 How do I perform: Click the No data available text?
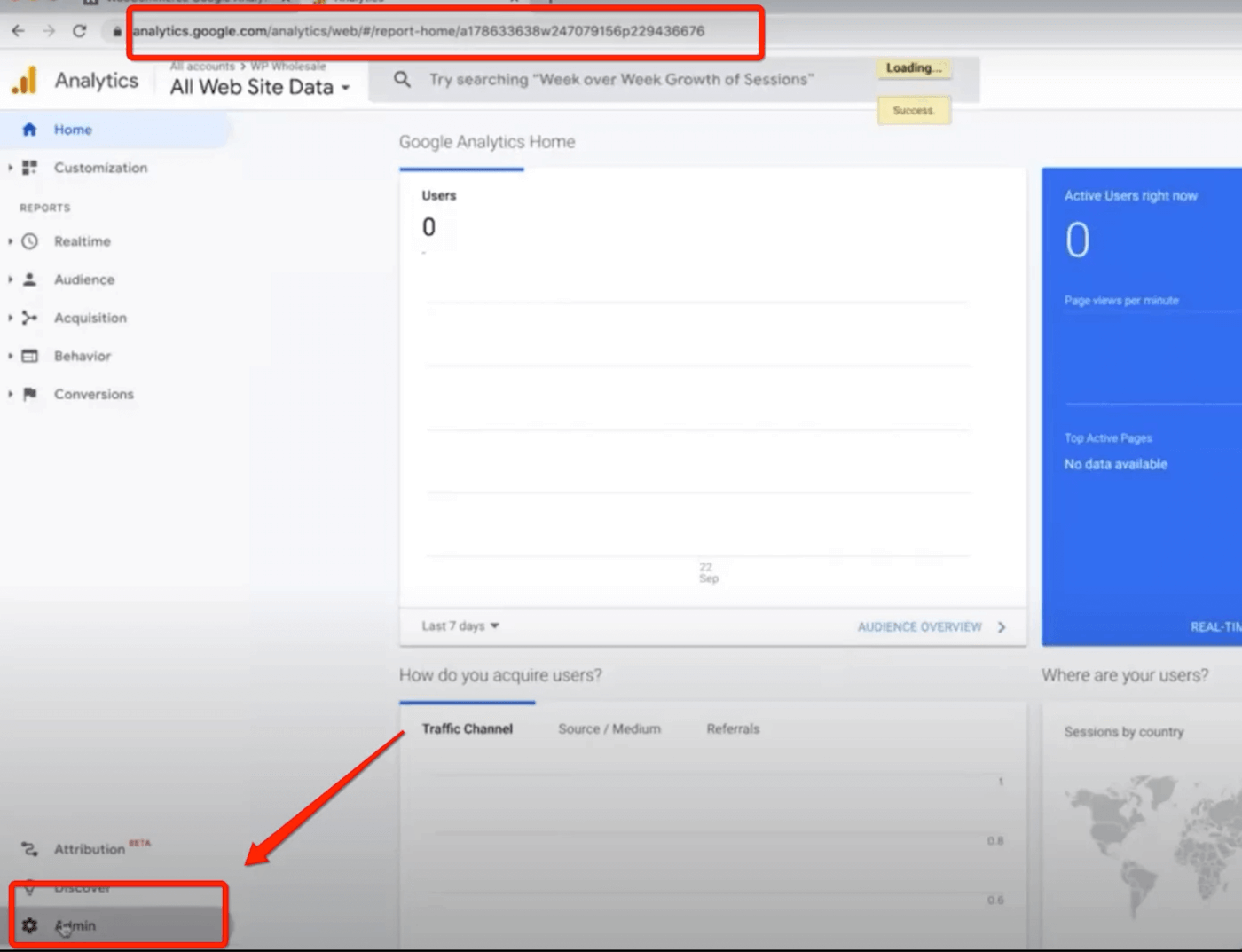(x=1116, y=464)
